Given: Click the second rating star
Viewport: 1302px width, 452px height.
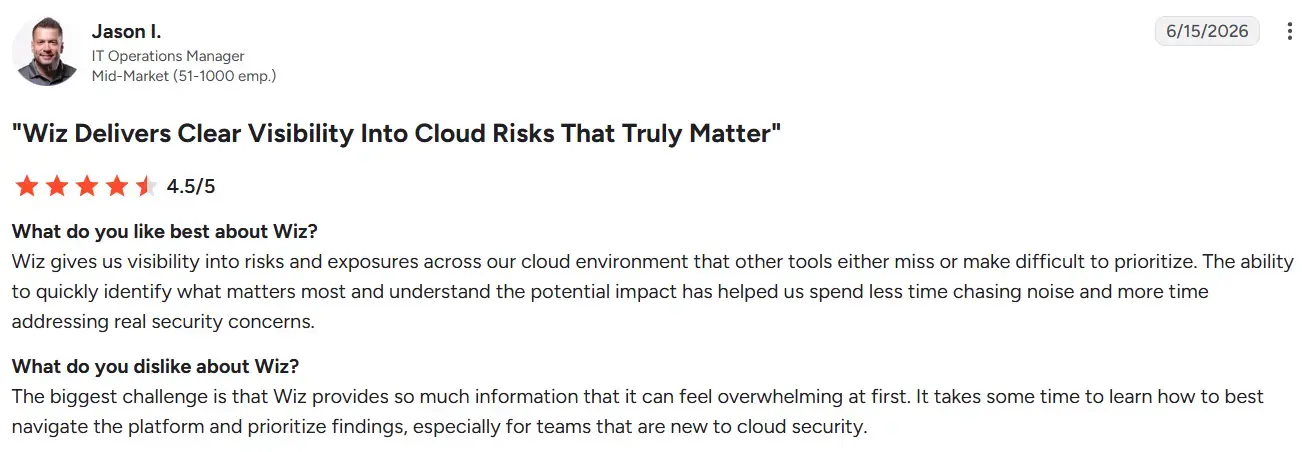Looking at the screenshot, I should click(56, 186).
